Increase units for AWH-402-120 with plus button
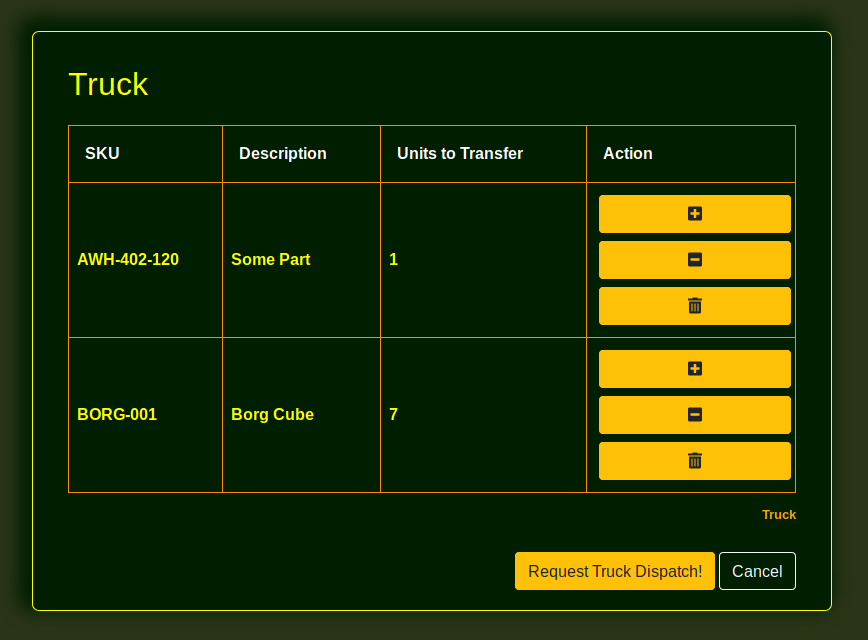Screen dimensions: 868x640 [x=694, y=214]
